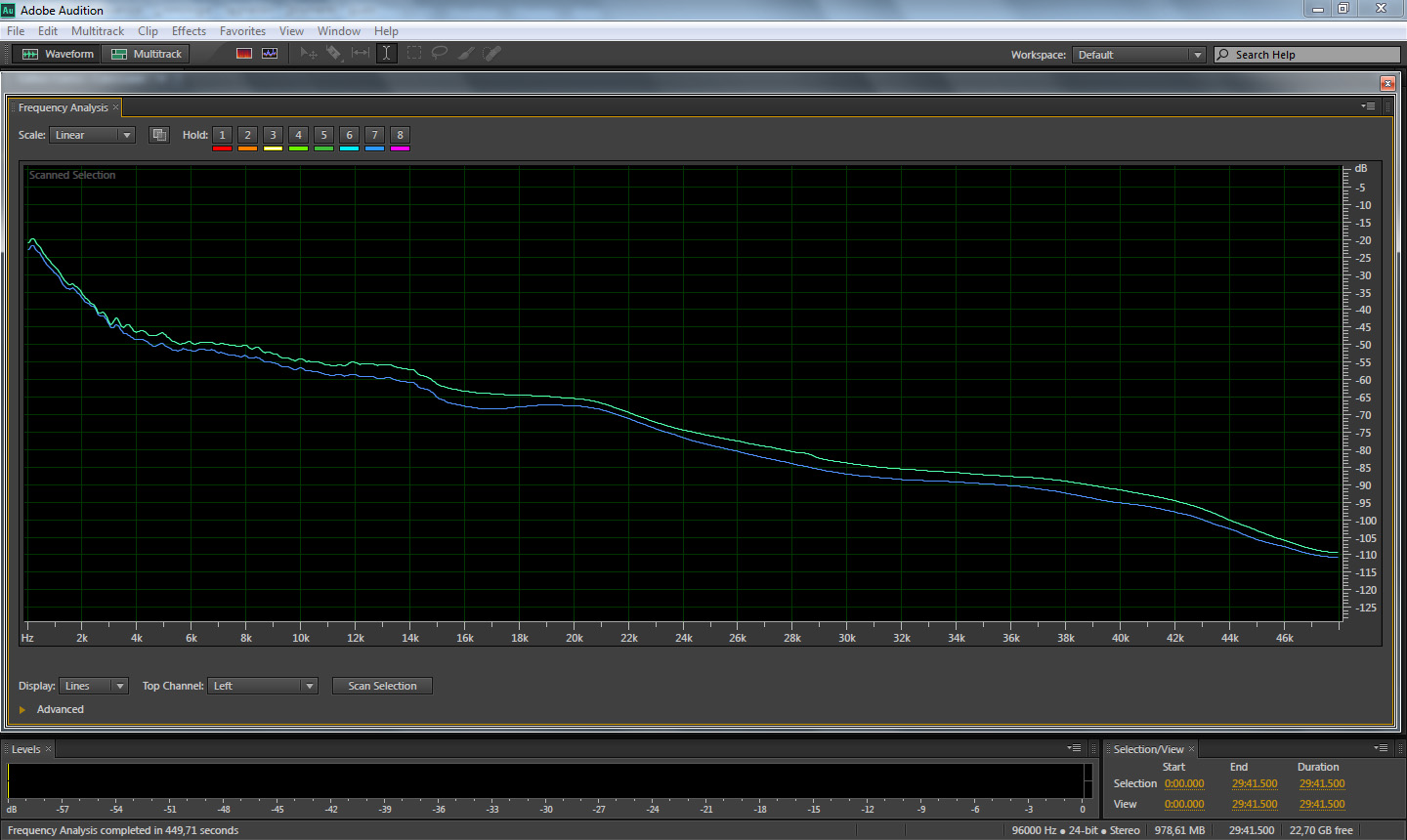
Task: Open the Display dropdown set to Lines
Action: (94, 686)
